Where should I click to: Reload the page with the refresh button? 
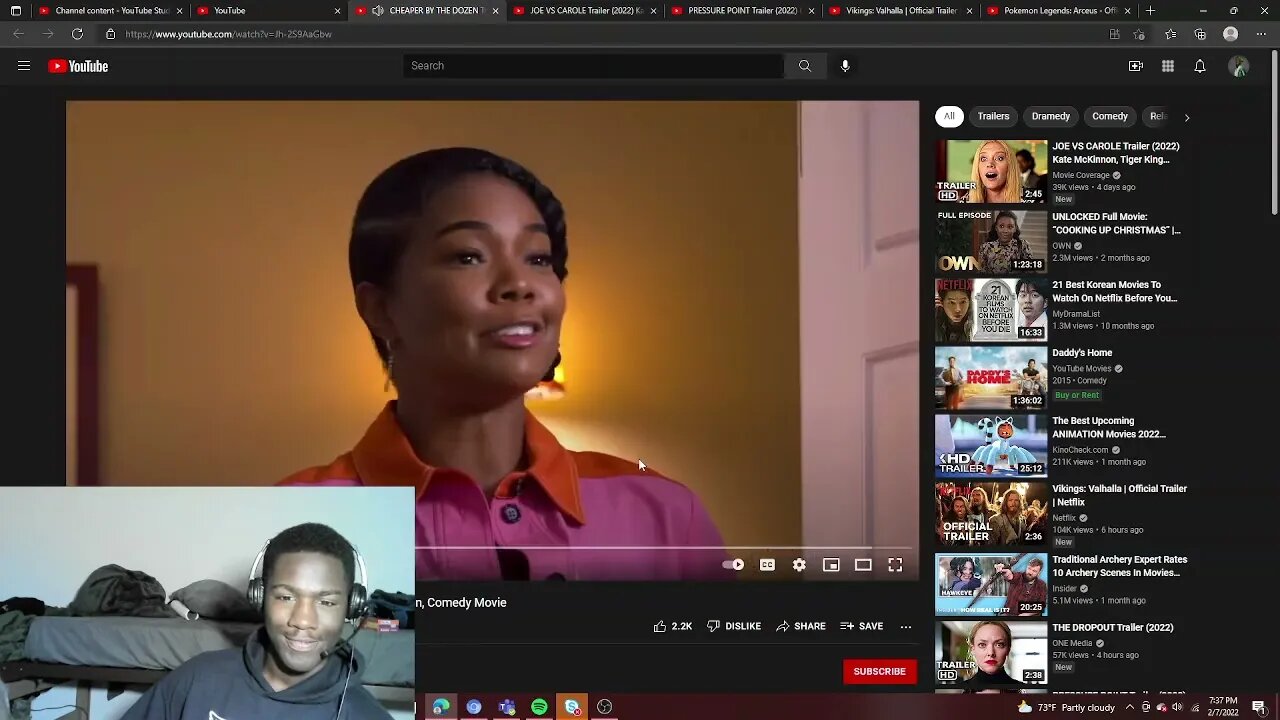click(x=77, y=34)
